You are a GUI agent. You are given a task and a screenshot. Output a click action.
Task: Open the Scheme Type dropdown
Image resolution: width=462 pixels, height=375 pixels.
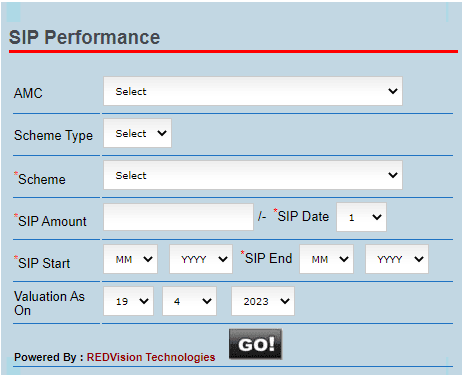tap(137, 133)
